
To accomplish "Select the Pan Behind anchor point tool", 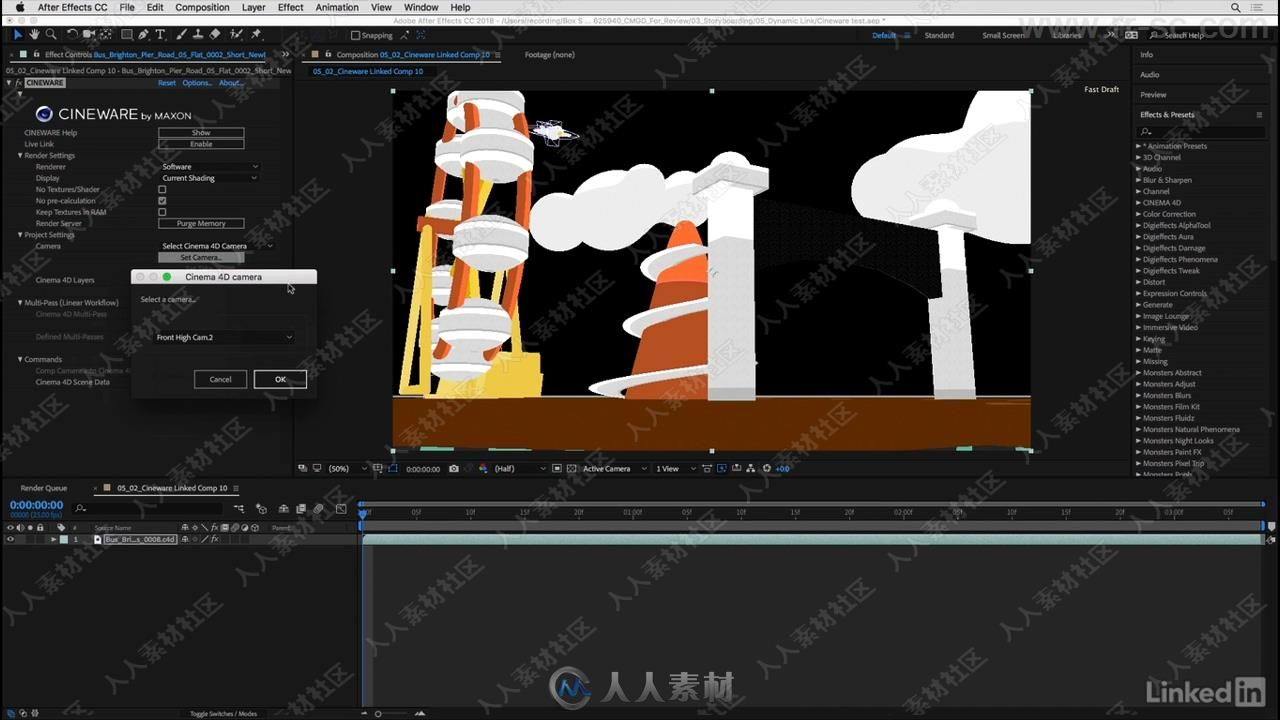I will (x=106, y=34).
